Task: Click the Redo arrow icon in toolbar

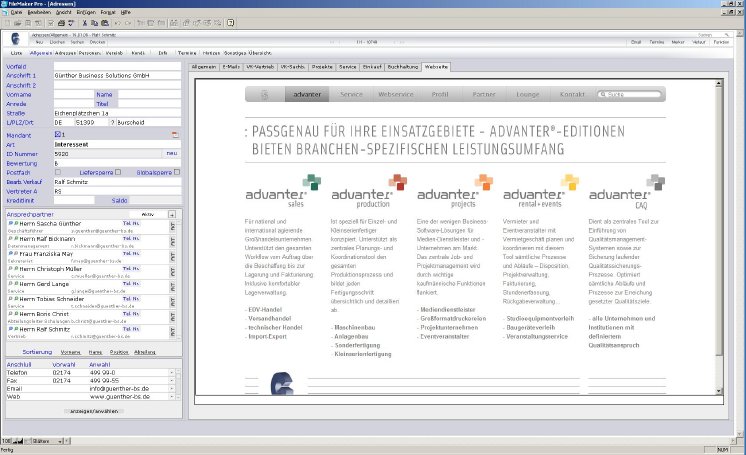Action: tap(128, 23)
